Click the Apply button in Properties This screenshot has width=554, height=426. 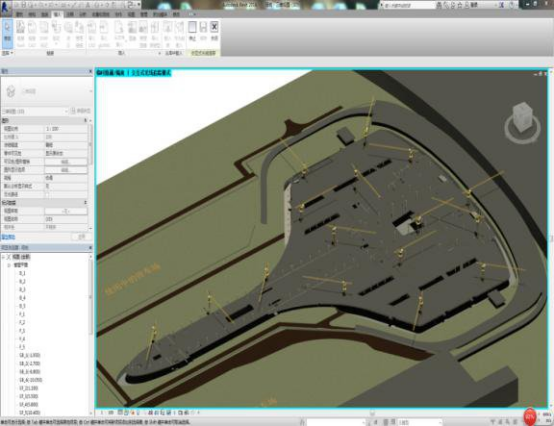81,237
